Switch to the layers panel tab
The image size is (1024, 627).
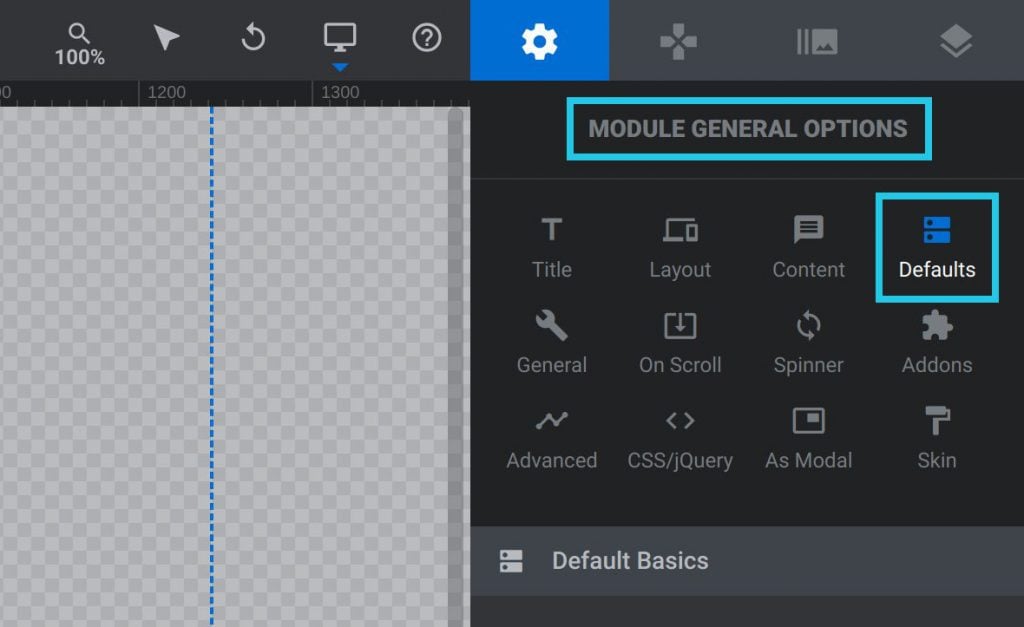tap(956, 40)
